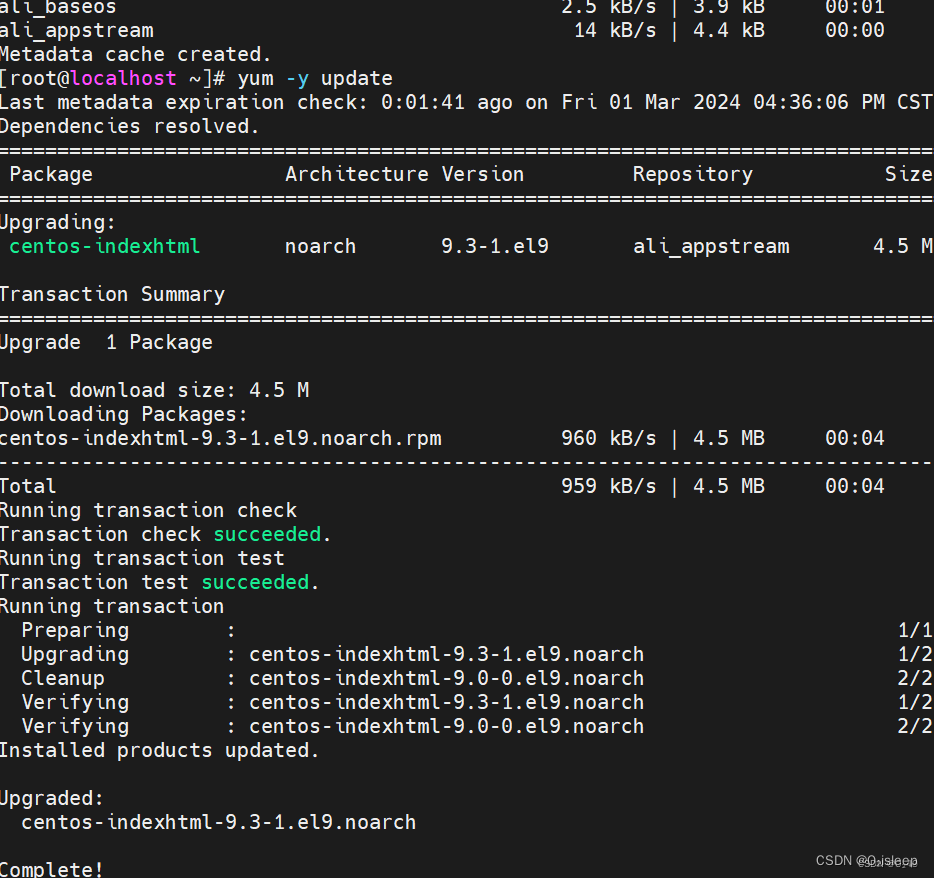The height and width of the screenshot is (878, 934).
Task: Click the pink localhost hostname in prompt
Action: 123,79
